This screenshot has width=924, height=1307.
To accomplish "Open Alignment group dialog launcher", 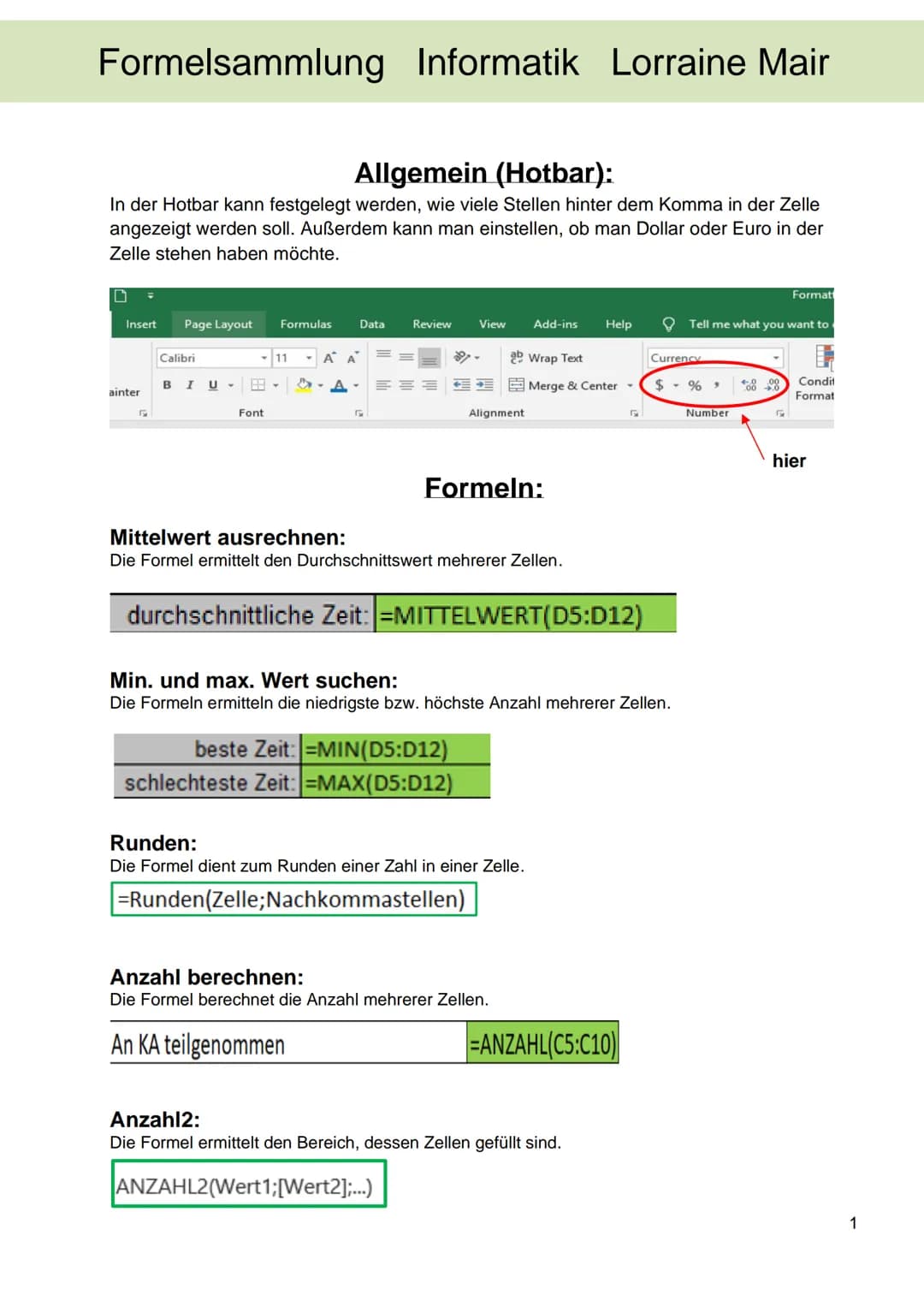I will (634, 413).
